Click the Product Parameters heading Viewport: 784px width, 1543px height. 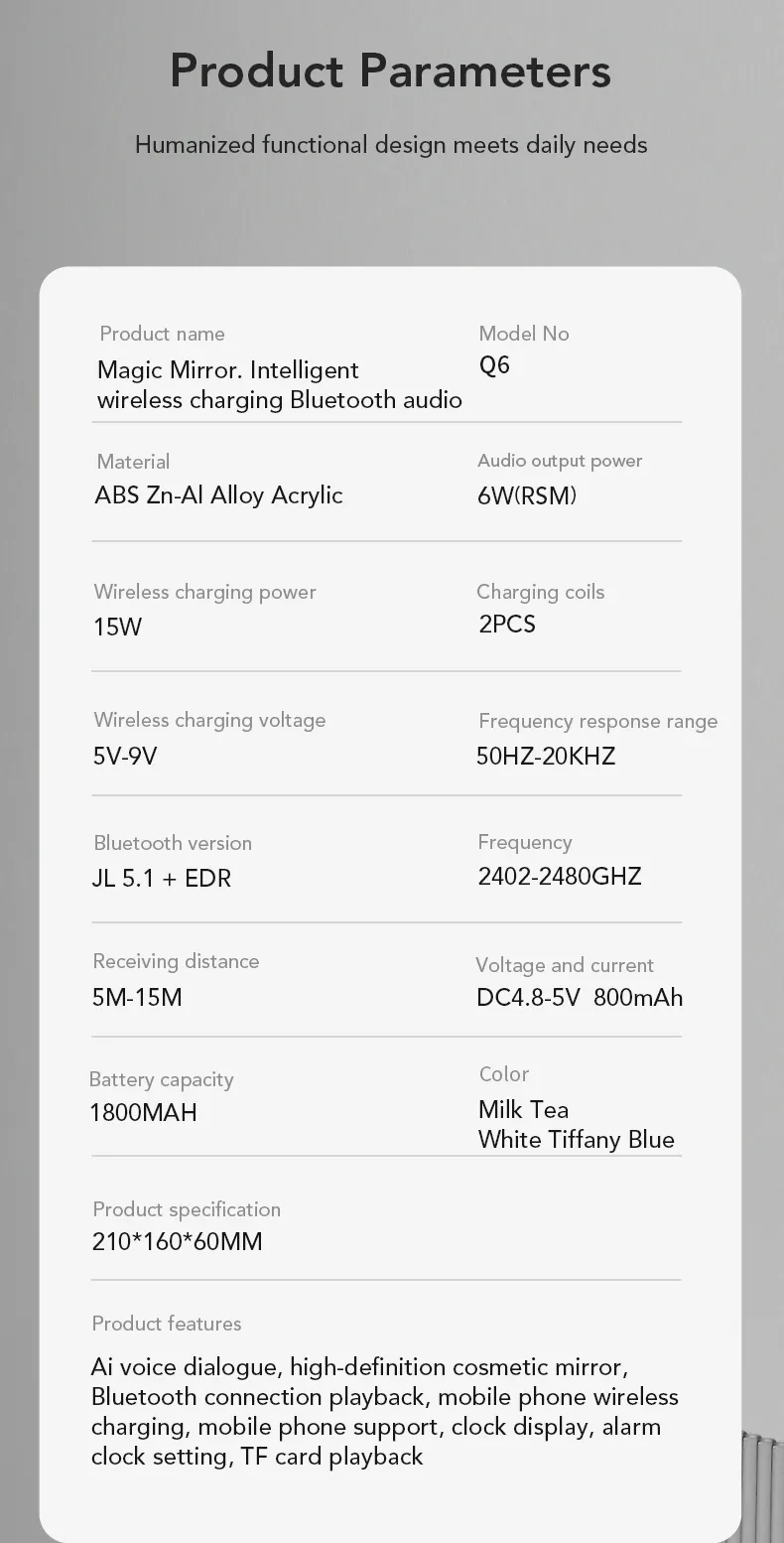pos(390,70)
